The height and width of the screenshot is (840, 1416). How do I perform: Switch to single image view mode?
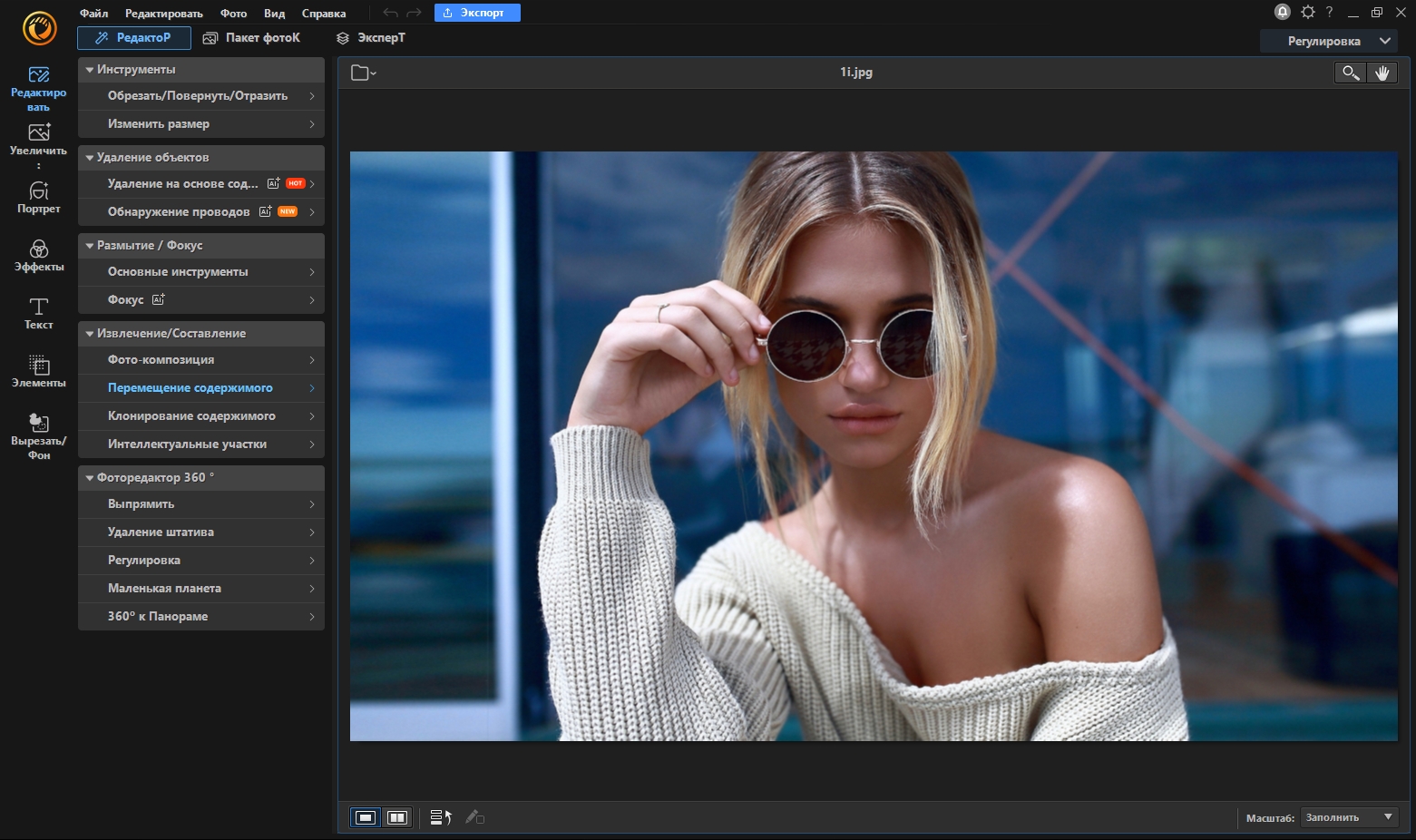pos(366,817)
